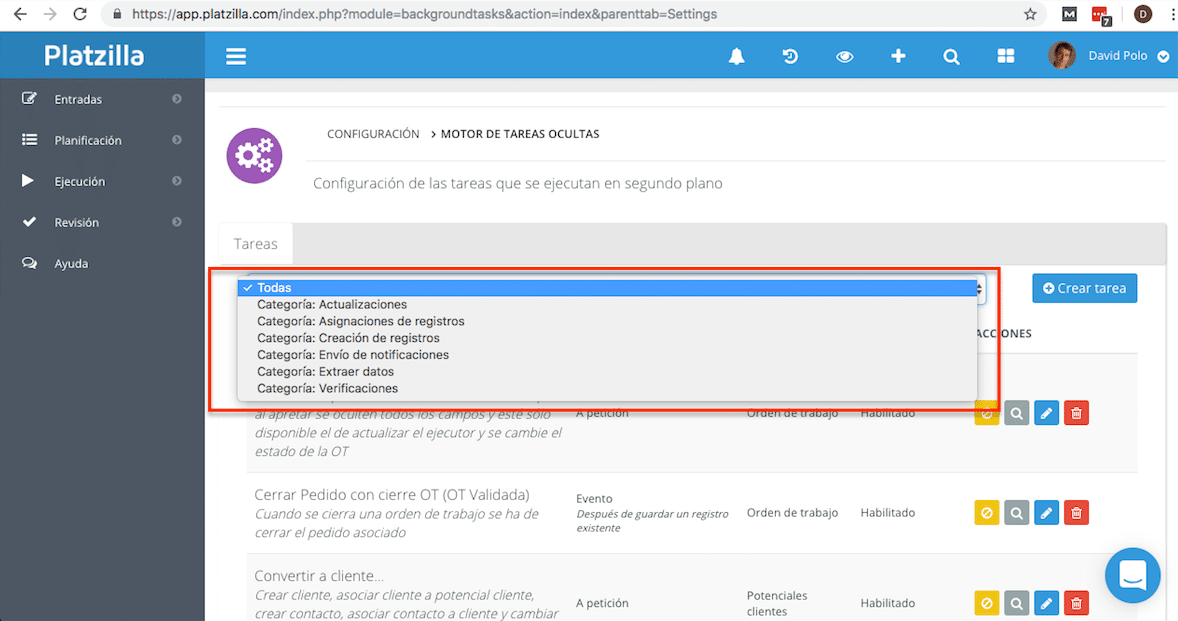1178x621 pixels.
Task: Disable the Cerrar Pedido task
Action: (987, 513)
